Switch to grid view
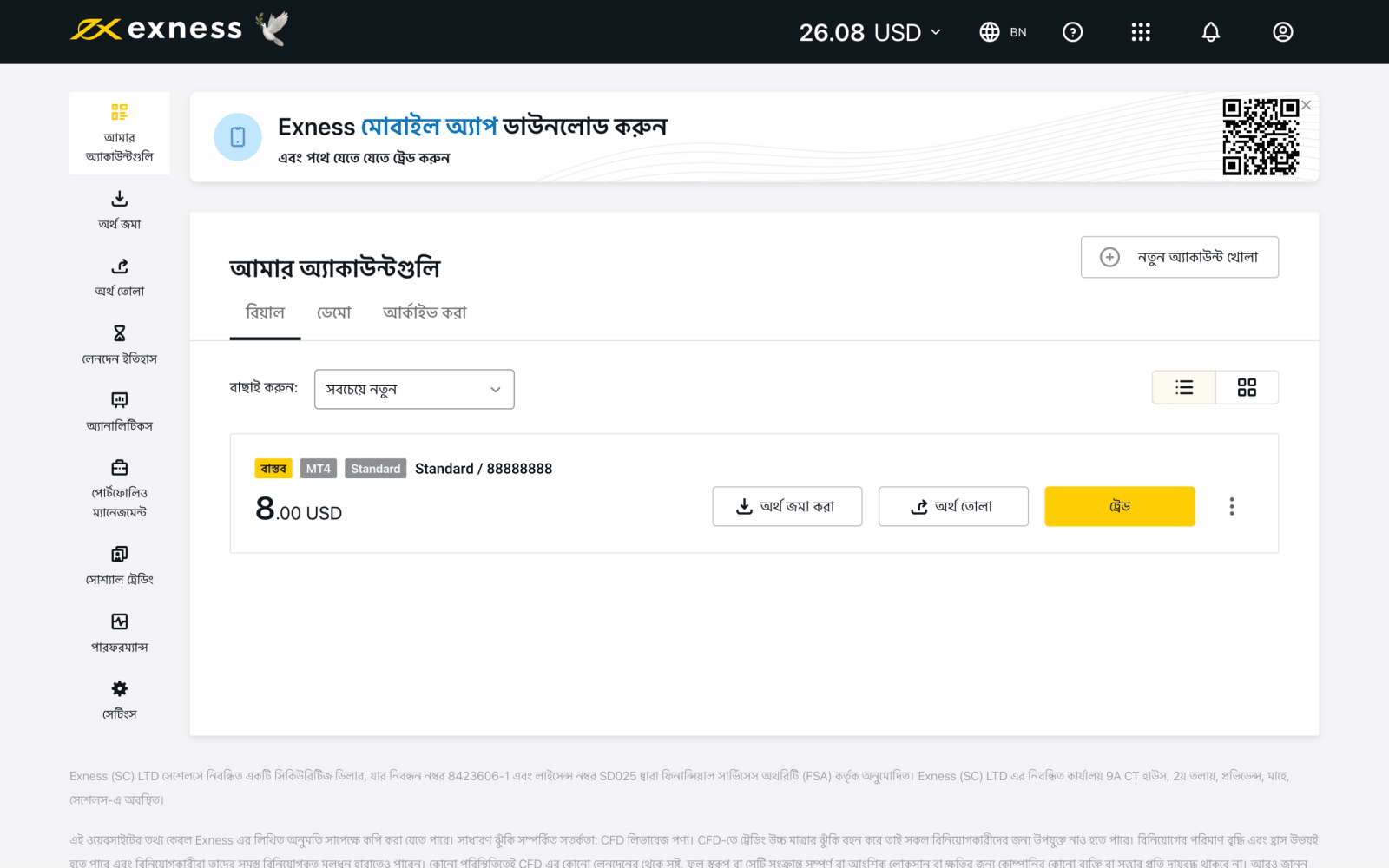Viewport: 1389px width, 868px height. tap(1247, 387)
